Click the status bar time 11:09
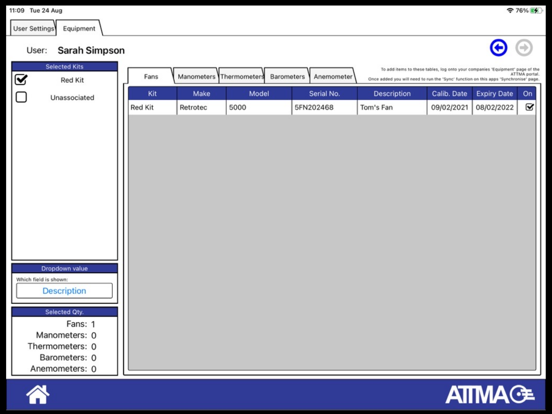This screenshot has width=552, height=414. 17,11
